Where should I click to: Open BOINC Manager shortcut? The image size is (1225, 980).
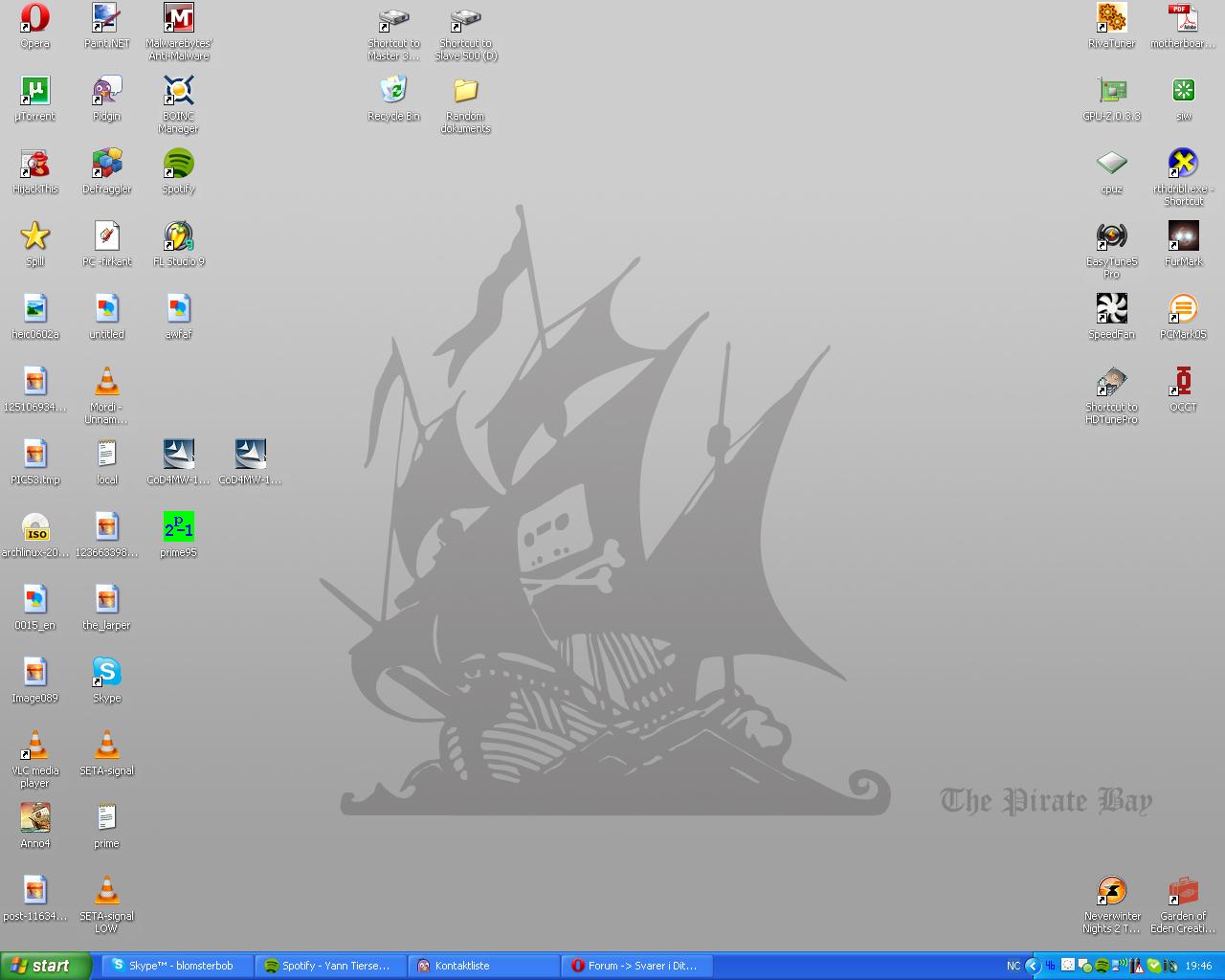point(178,104)
